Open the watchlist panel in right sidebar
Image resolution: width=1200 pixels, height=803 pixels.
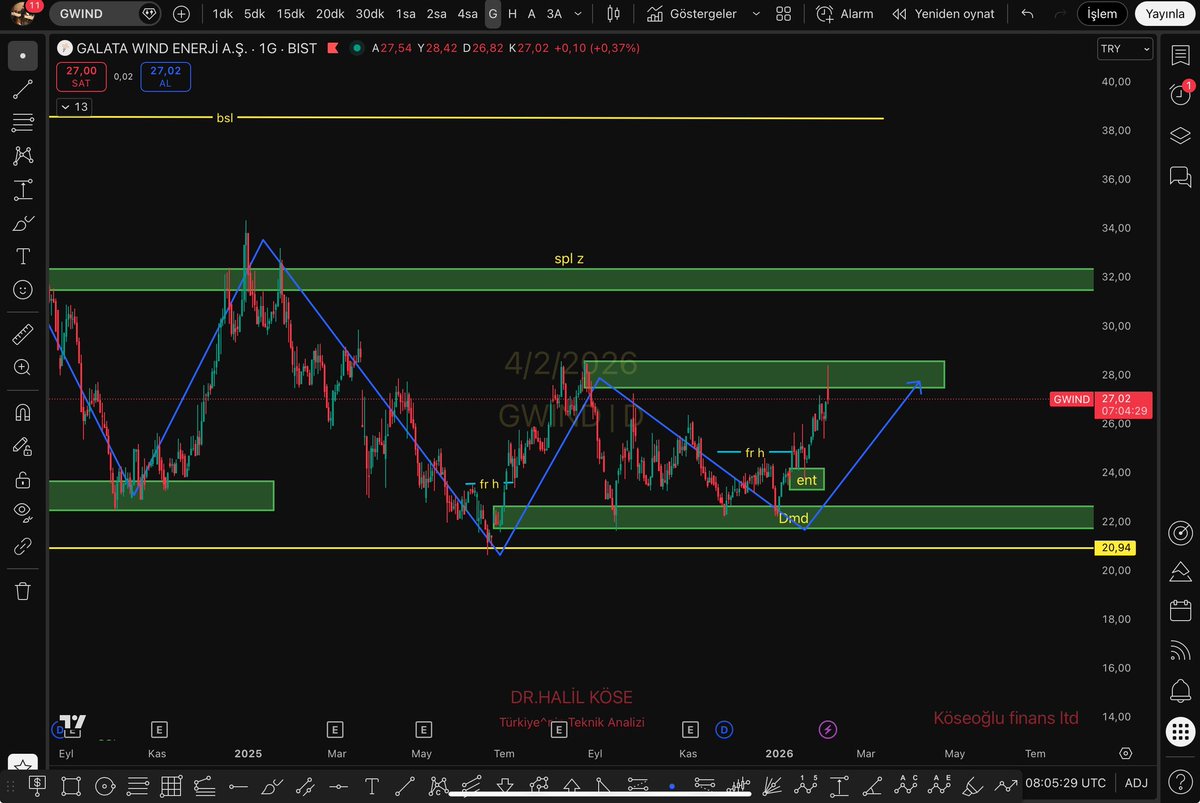(x=1180, y=56)
